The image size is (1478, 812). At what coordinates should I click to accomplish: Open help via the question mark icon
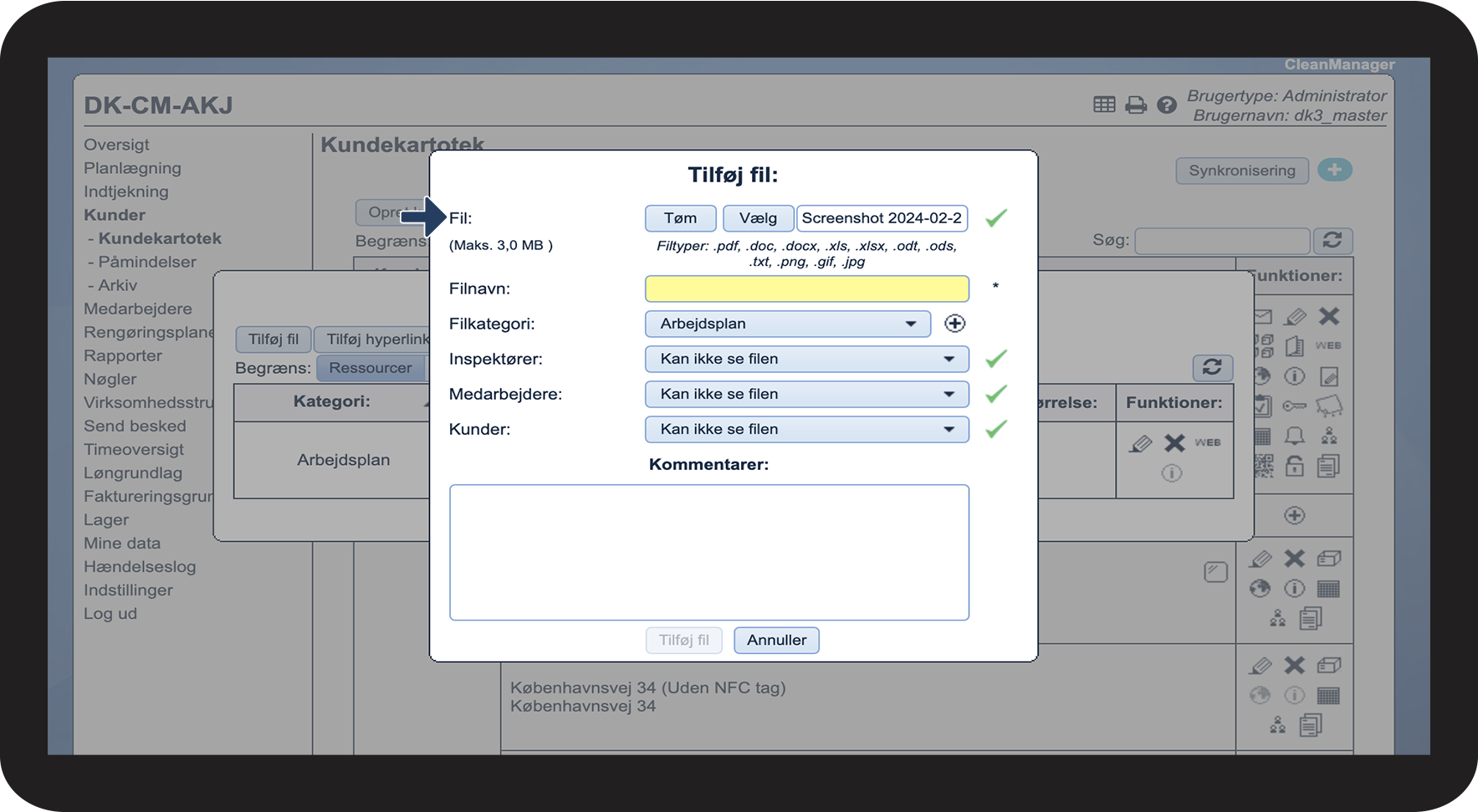tap(1167, 105)
